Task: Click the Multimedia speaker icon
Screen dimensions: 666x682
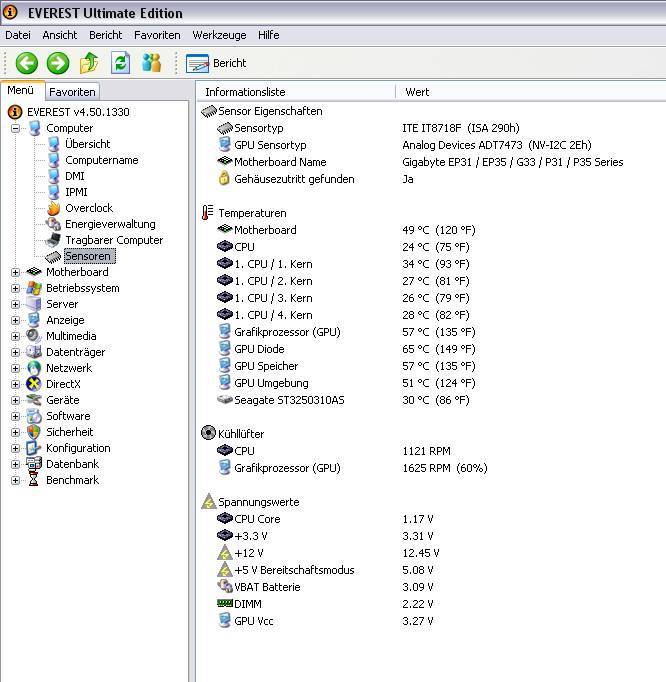Action: tap(34, 336)
